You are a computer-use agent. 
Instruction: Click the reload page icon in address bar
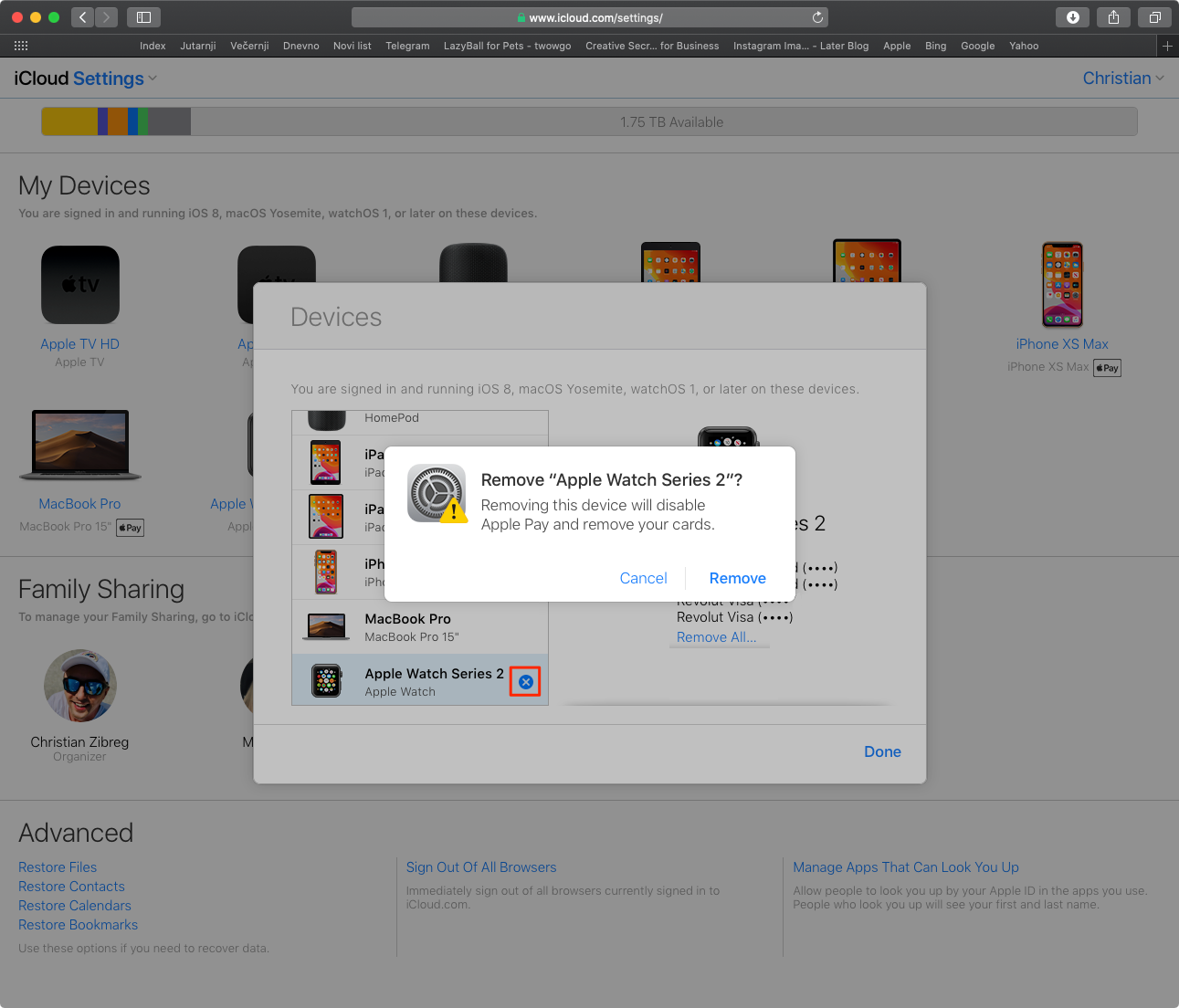[817, 17]
